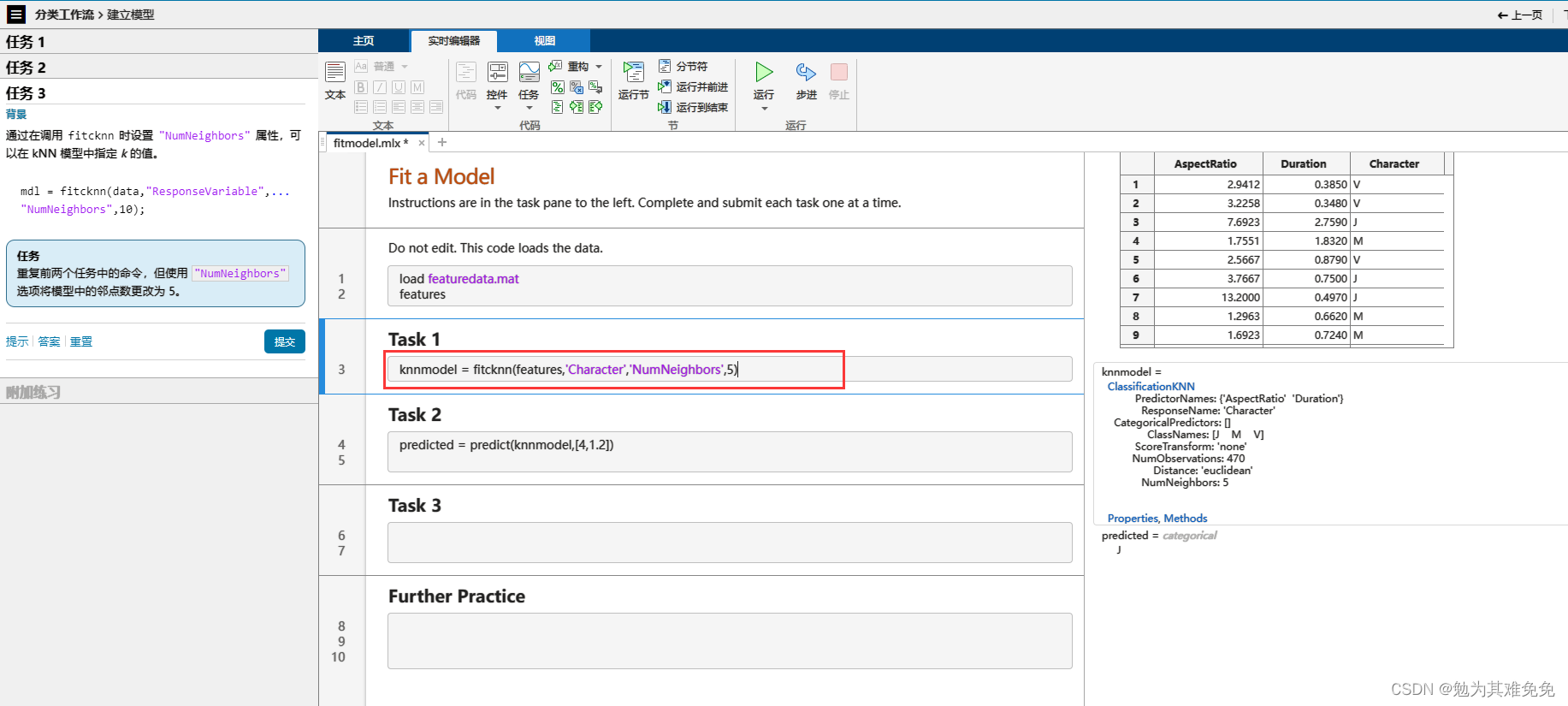Image resolution: width=1568 pixels, height=706 pixels.
Task: Toggle bold formatting in text group
Action: pyautogui.click(x=361, y=87)
